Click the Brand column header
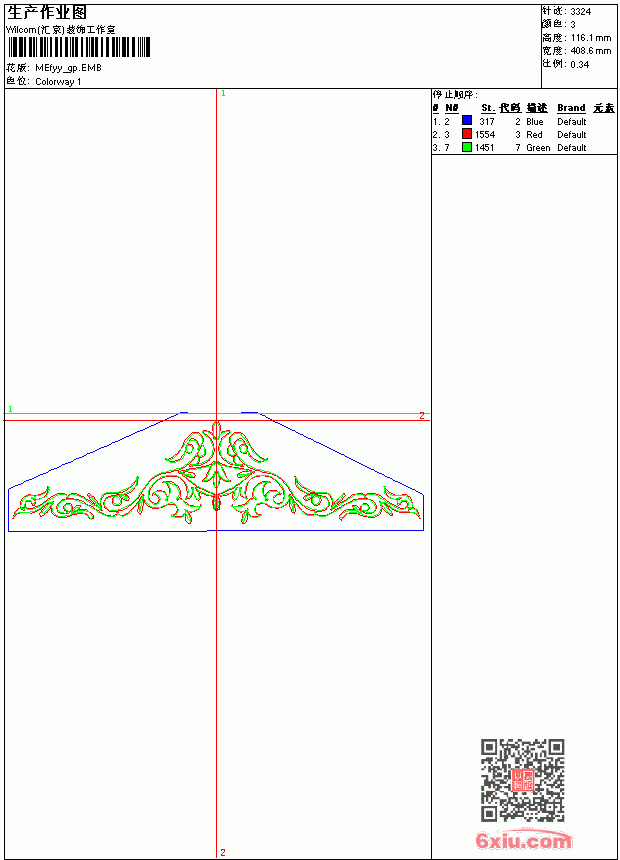This screenshot has width=620, height=860. 571,108
